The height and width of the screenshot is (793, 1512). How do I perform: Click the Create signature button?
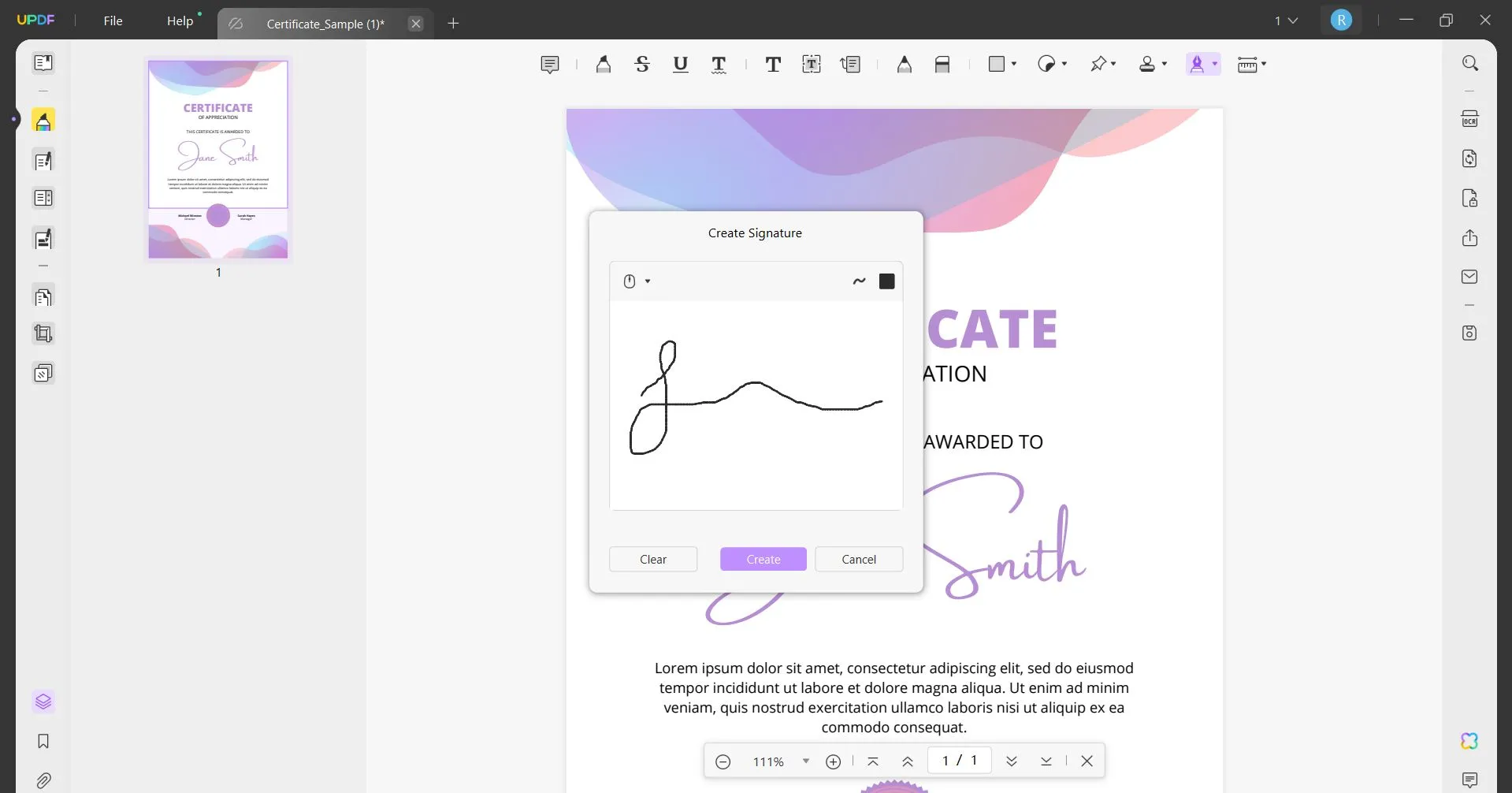click(763, 559)
